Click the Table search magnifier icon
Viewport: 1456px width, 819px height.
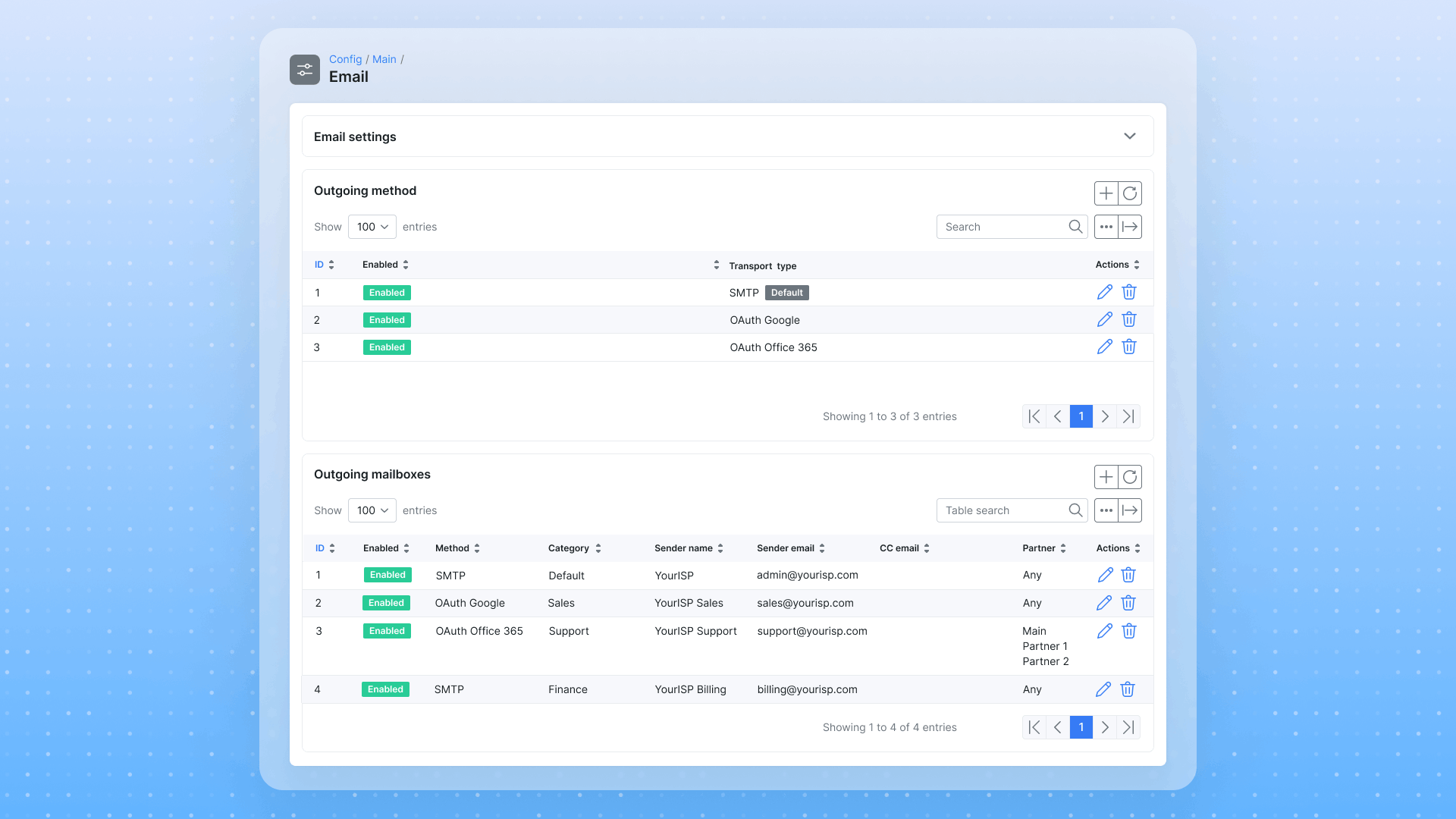pos(1075,510)
